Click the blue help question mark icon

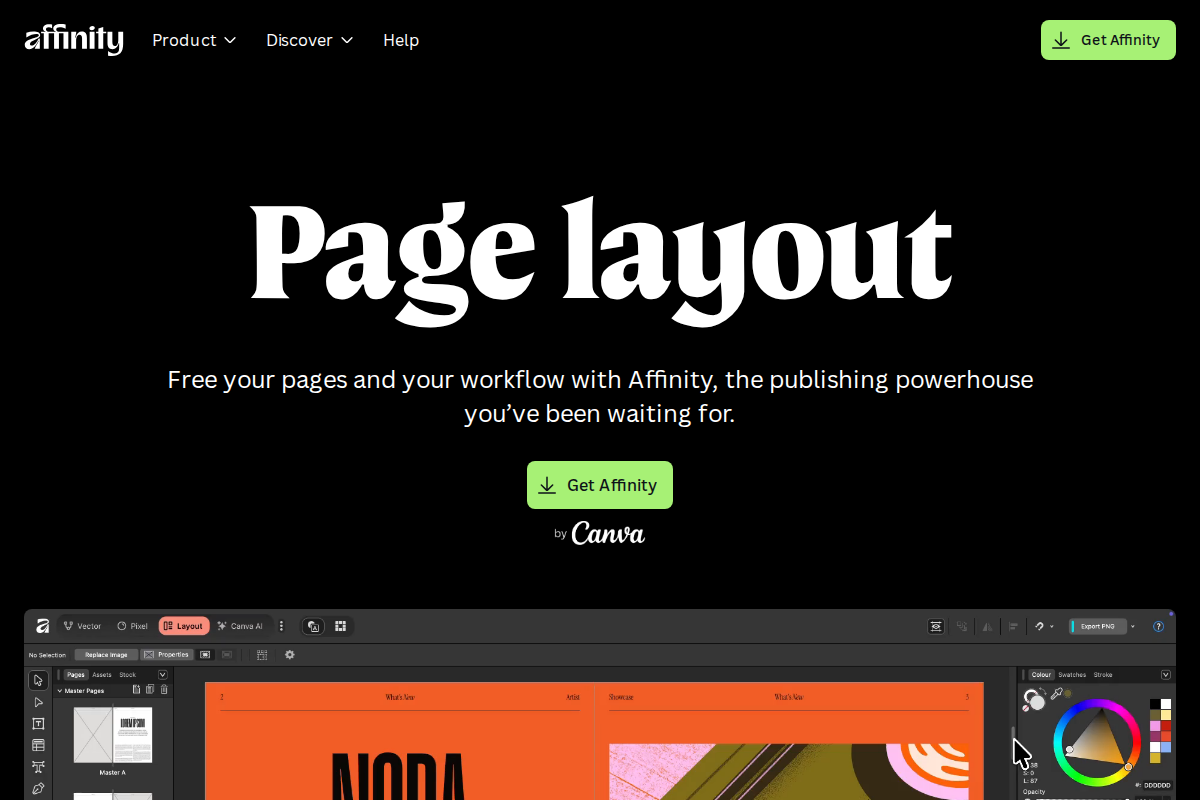pyautogui.click(x=1158, y=627)
